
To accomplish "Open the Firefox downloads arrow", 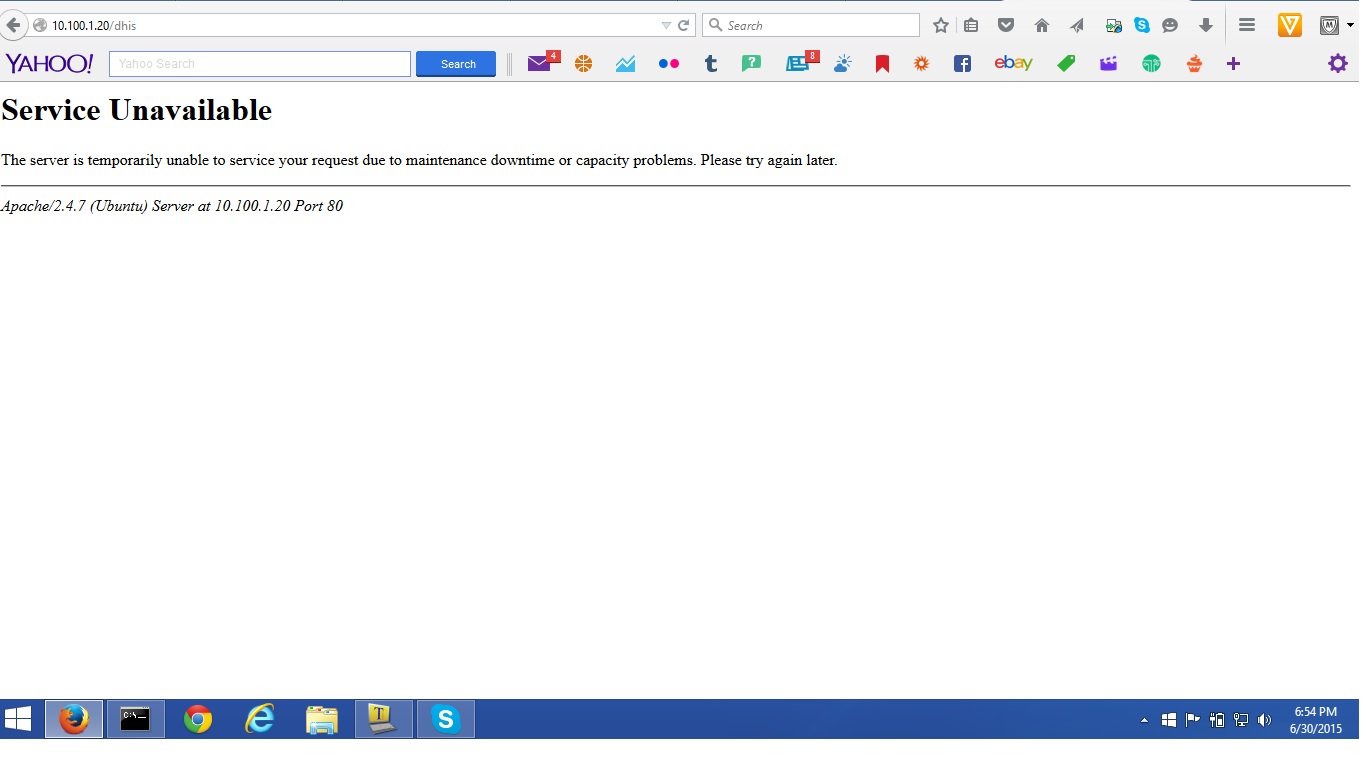I will (x=1205, y=26).
